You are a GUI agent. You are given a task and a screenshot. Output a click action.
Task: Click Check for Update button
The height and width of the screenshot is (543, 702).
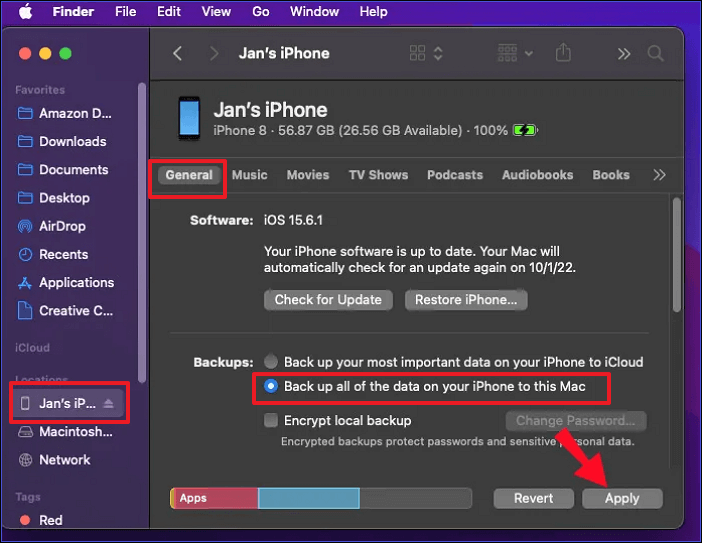point(328,299)
